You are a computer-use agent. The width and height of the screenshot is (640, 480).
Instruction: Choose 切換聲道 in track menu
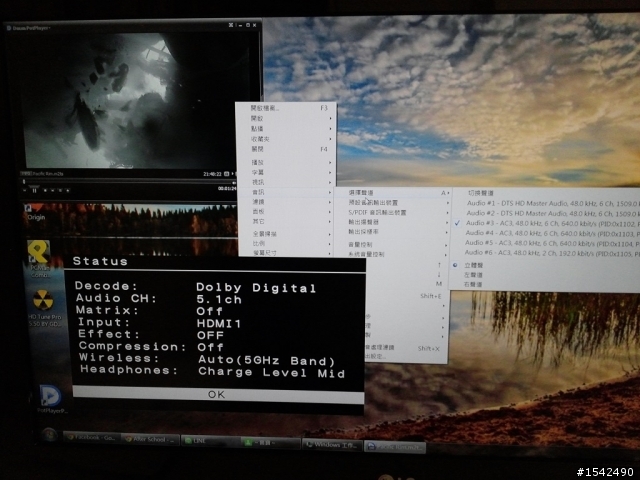(546, 193)
